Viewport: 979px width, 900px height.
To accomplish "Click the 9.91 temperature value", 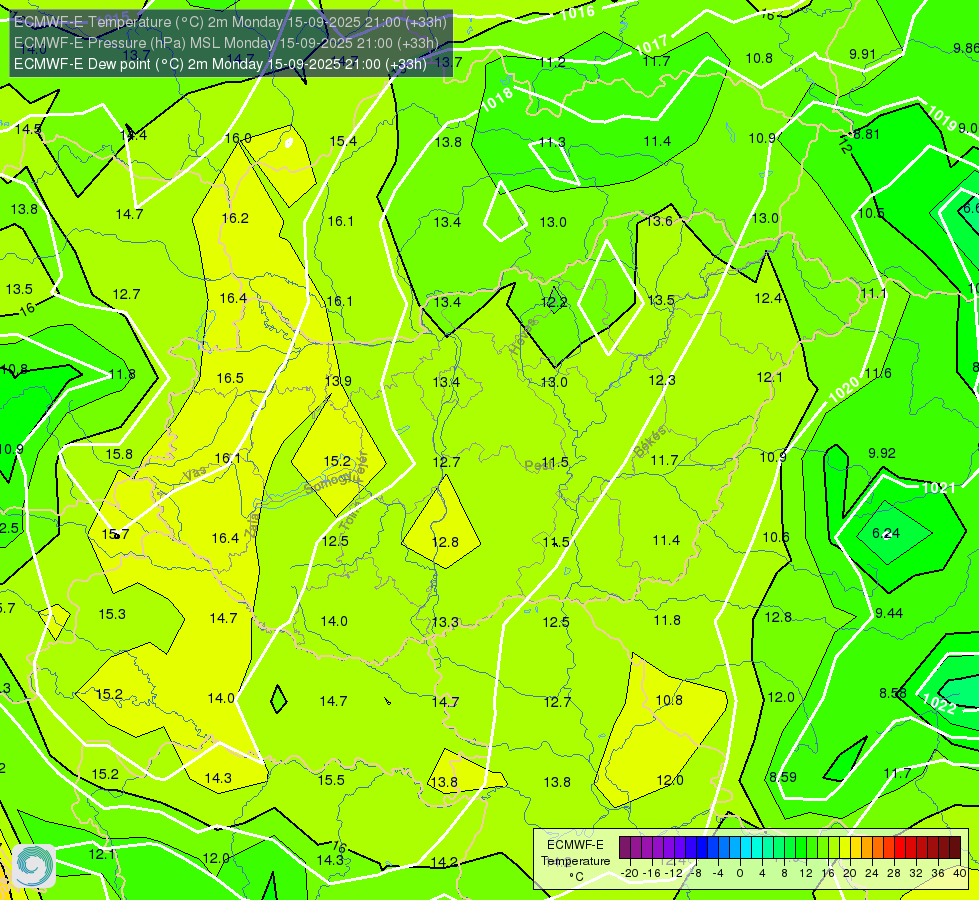I will click(862, 54).
